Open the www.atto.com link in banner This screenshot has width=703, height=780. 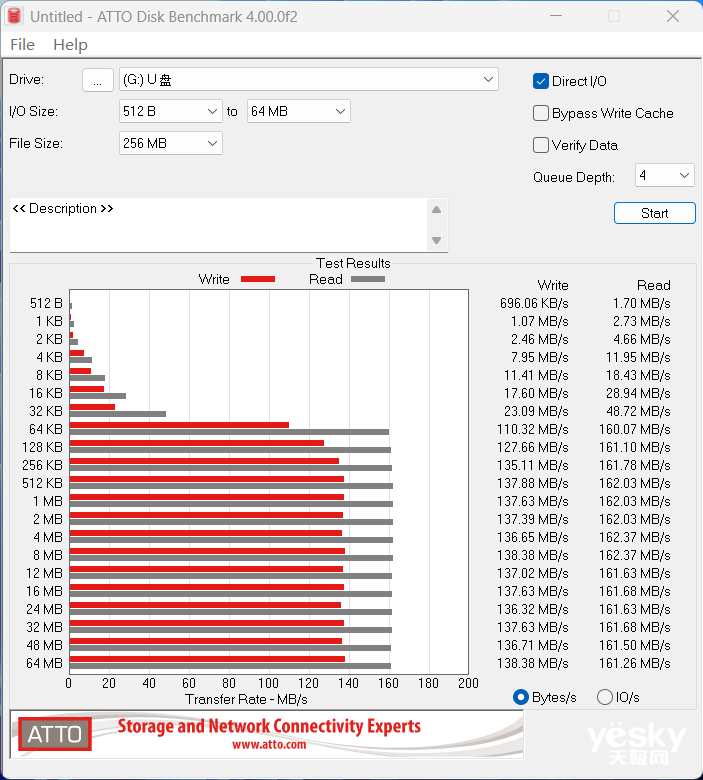pos(269,745)
